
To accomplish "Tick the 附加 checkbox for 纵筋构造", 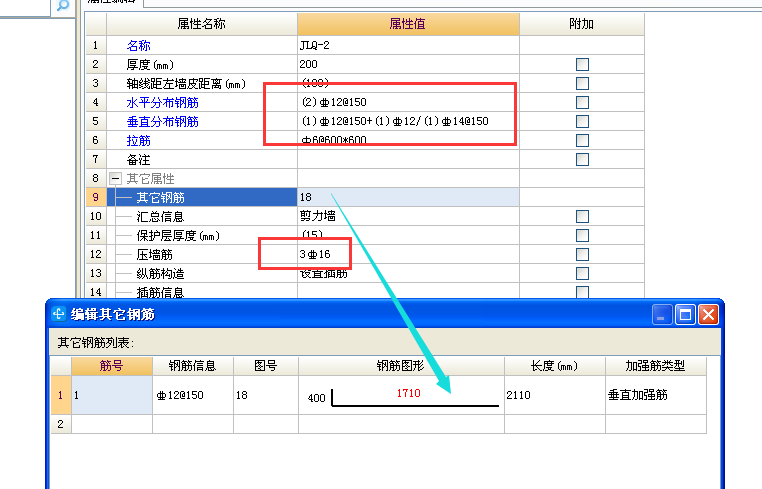I will [582, 273].
